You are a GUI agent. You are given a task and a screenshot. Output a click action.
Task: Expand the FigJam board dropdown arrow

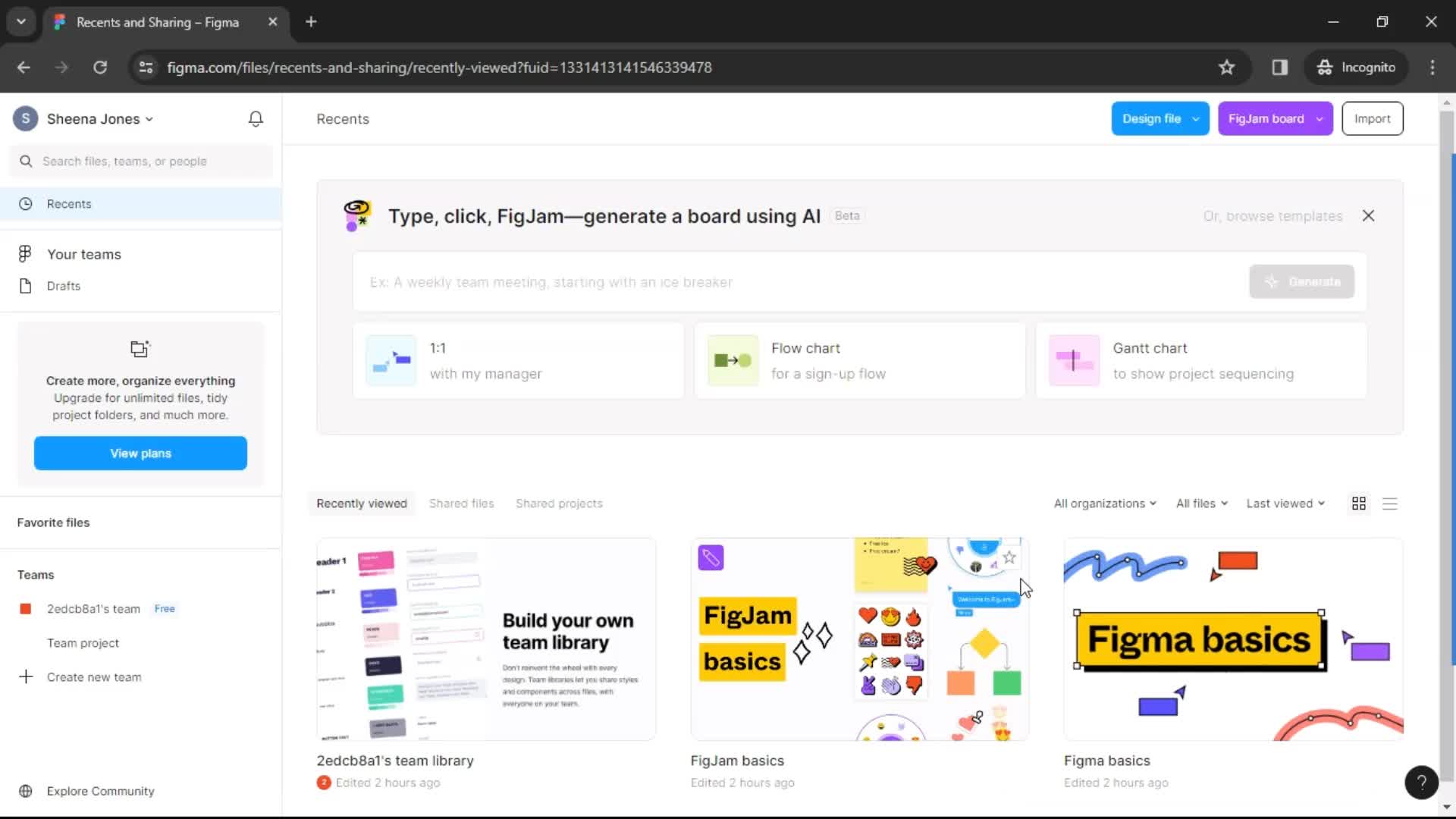tap(1320, 119)
